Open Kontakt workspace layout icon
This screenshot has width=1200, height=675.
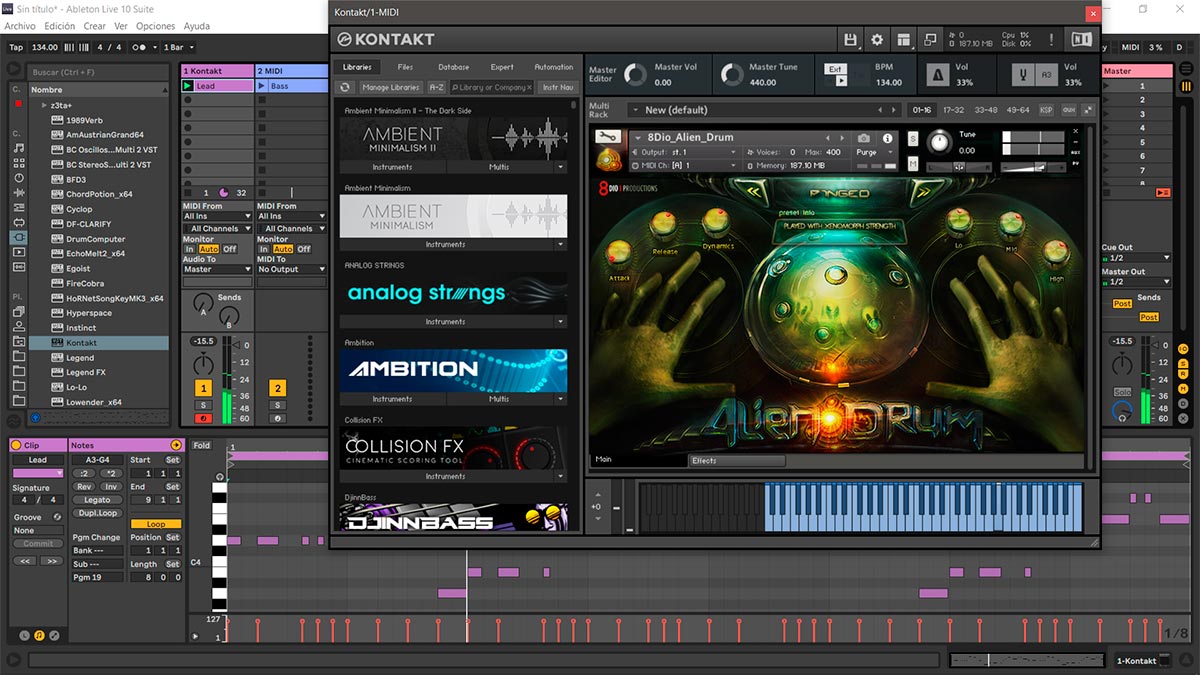point(904,39)
